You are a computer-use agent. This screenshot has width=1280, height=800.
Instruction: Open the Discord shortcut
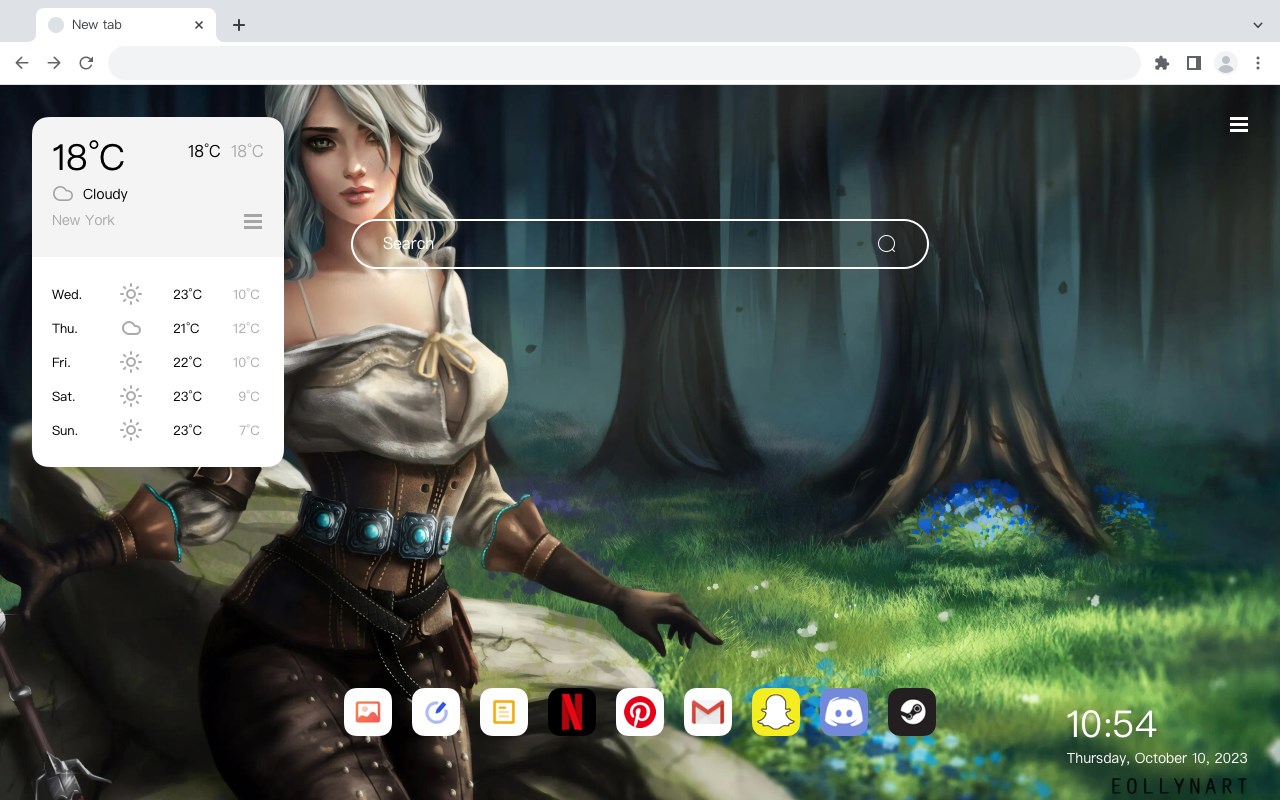coord(844,712)
